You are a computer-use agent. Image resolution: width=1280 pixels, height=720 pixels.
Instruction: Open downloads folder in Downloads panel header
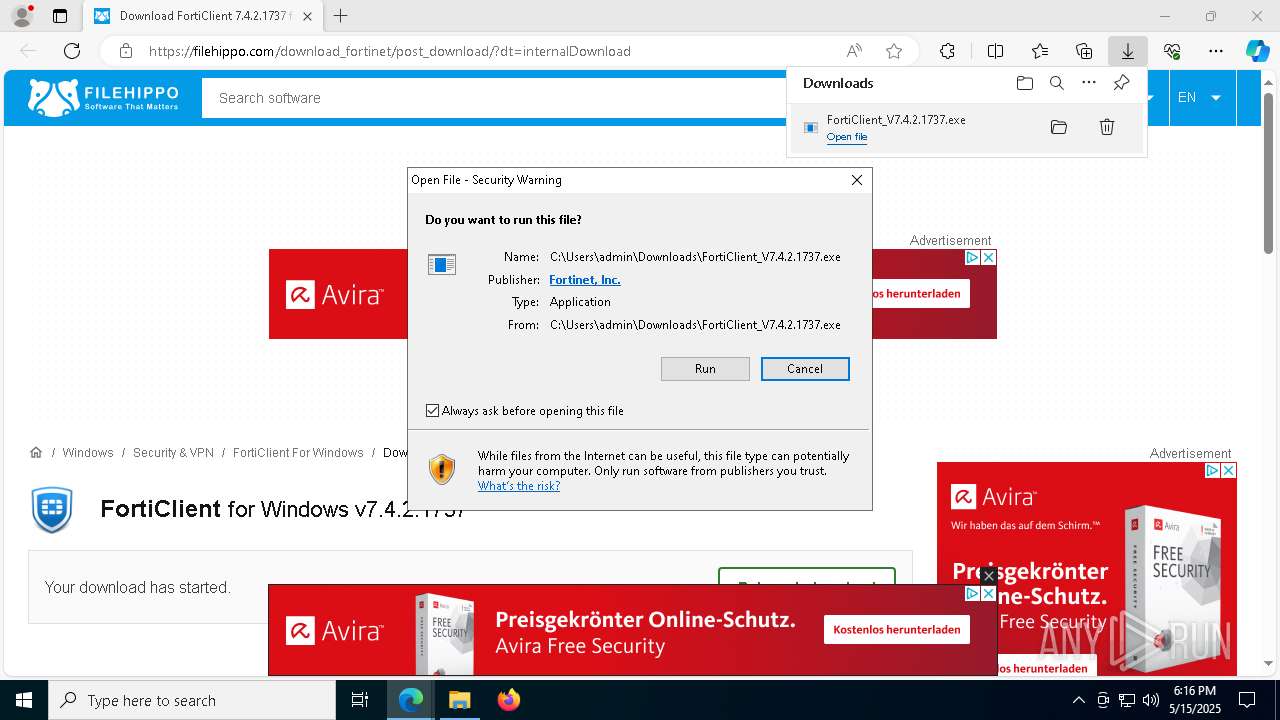tap(1024, 83)
